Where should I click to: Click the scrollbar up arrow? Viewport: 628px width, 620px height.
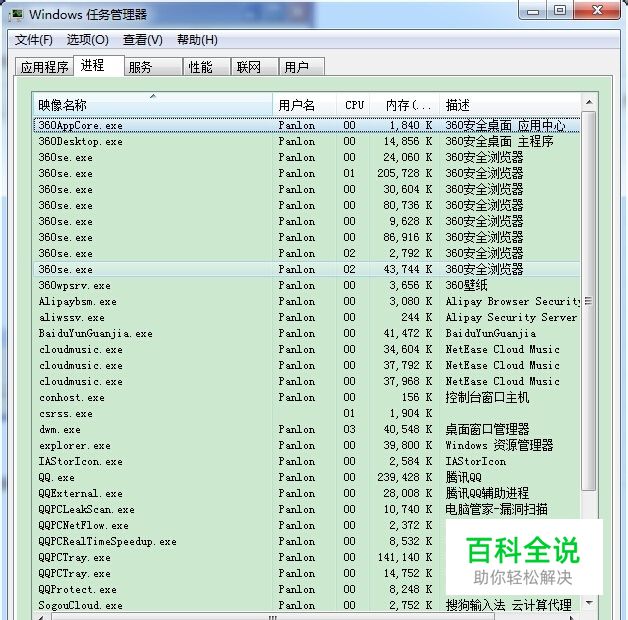[589, 103]
